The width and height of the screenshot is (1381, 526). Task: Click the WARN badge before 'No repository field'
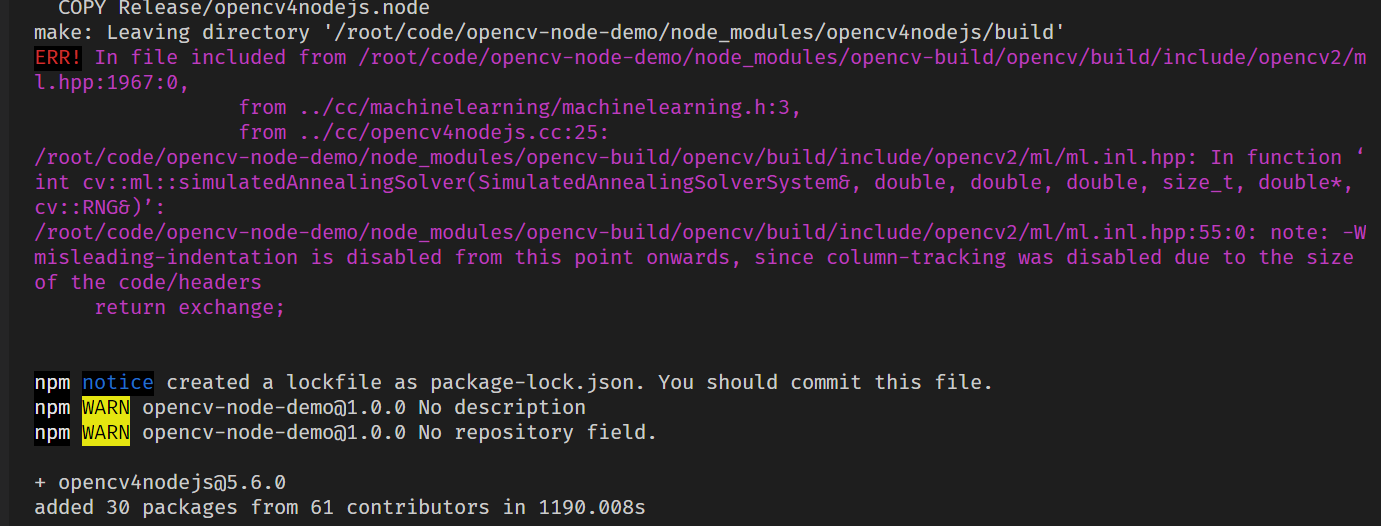click(106, 432)
